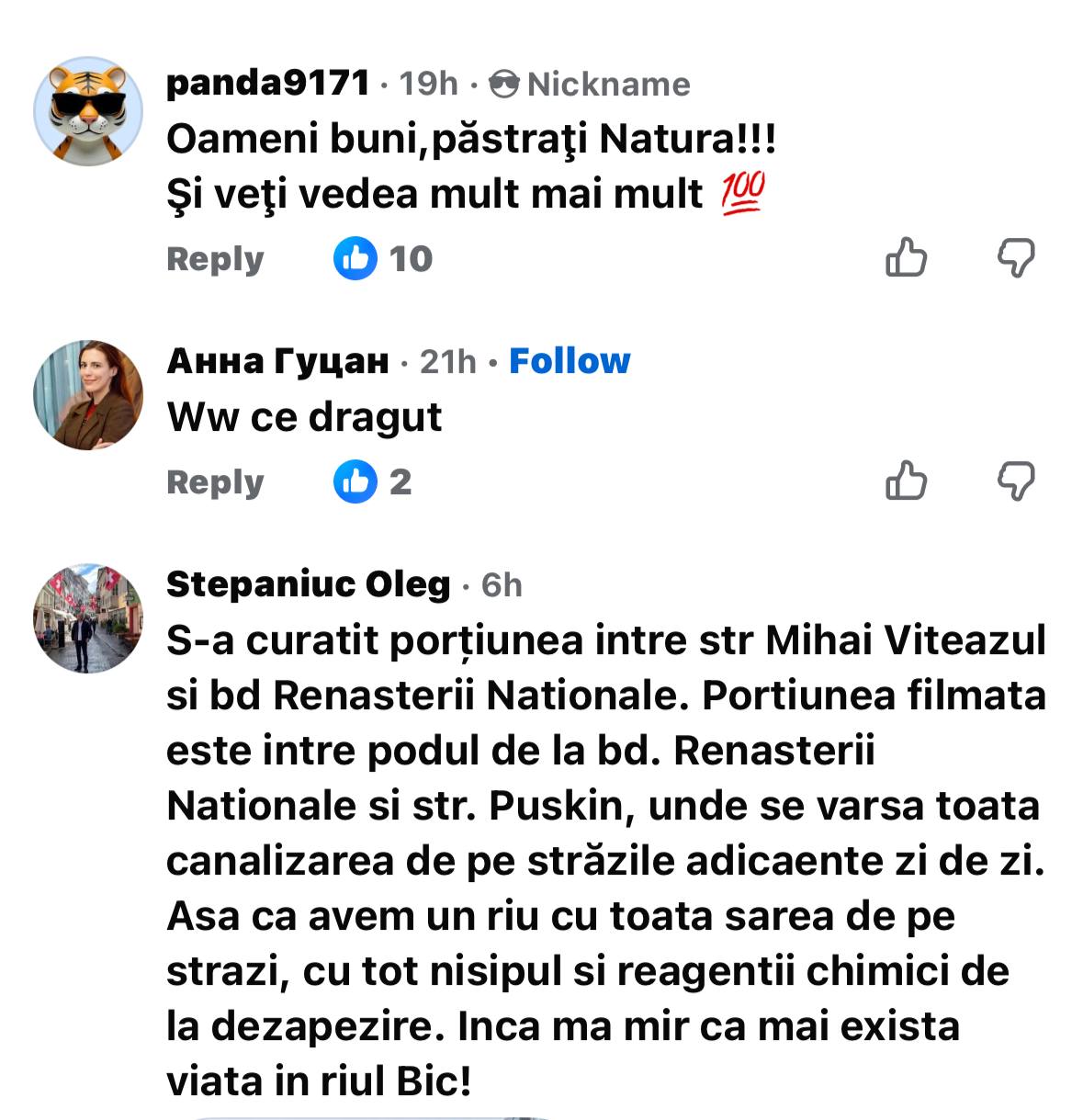Dislike panda9171's comment with thumbs down
This screenshot has height=1120, width=1083.
[x=1016, y=257]
